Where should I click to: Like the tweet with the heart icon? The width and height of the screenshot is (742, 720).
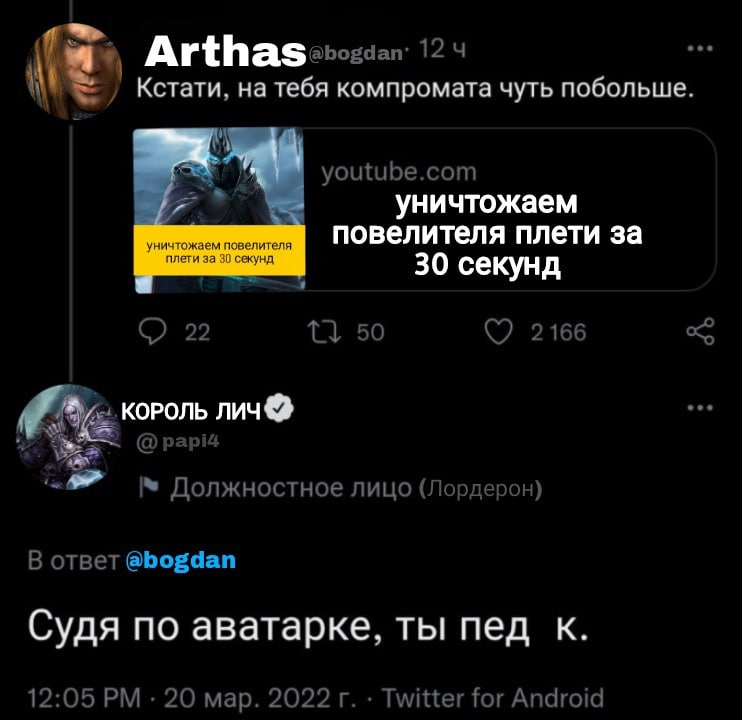click(x=499, y=332)
